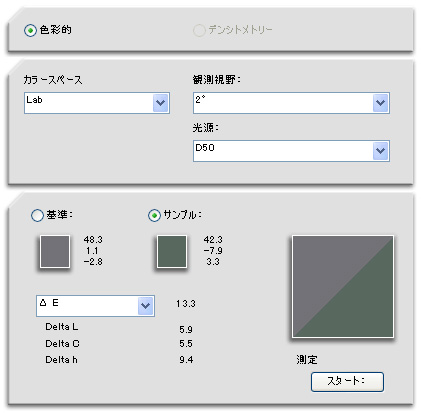The image size is (421, 413).
Task: Click the サンプル green color swatch
Action: 172,251
